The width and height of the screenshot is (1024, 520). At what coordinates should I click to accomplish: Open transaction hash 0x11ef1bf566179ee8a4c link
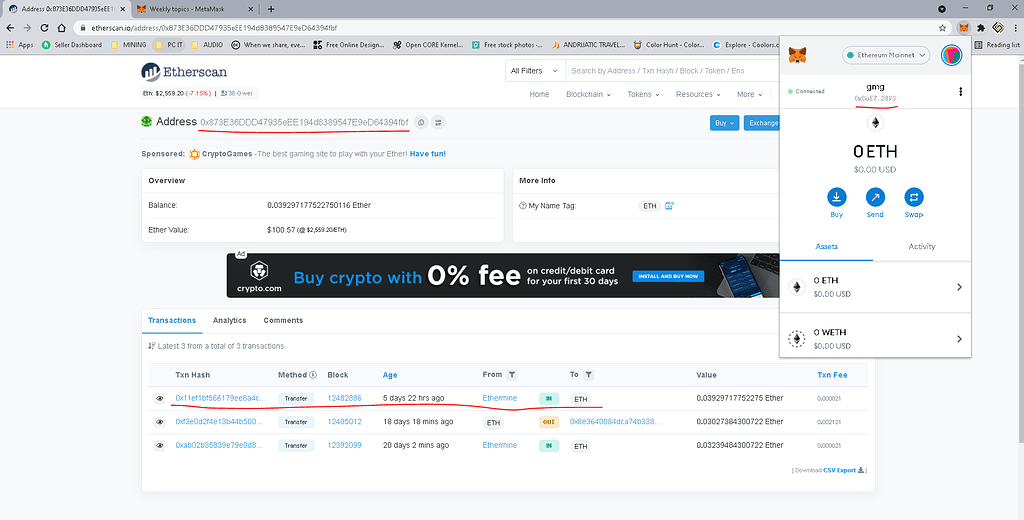pyautogui.click(x=221, y=398)
